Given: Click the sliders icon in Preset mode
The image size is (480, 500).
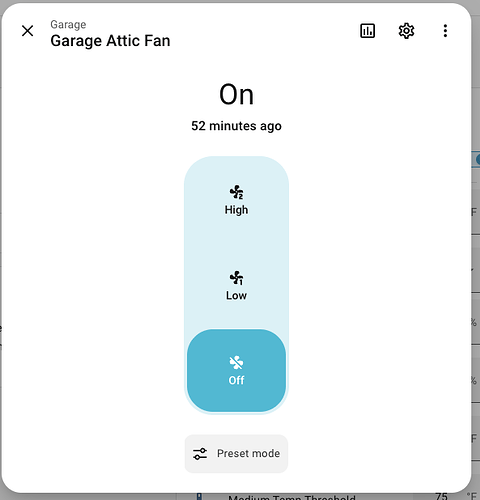Looking at the screenshot, I should click(x=200, y=454).
